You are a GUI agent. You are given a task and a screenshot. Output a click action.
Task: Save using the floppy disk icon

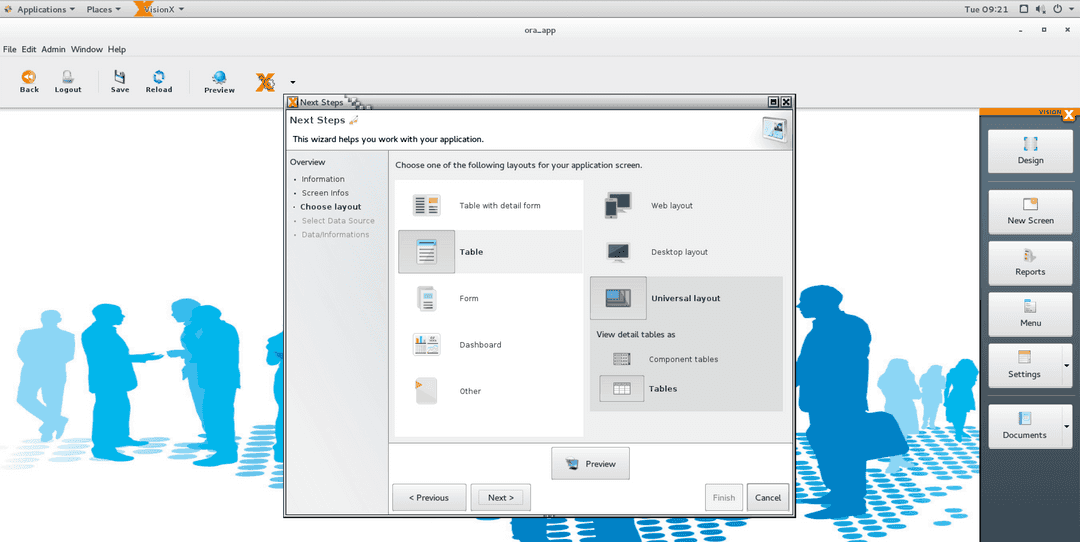pyautogui.click(x=120, y=78)
